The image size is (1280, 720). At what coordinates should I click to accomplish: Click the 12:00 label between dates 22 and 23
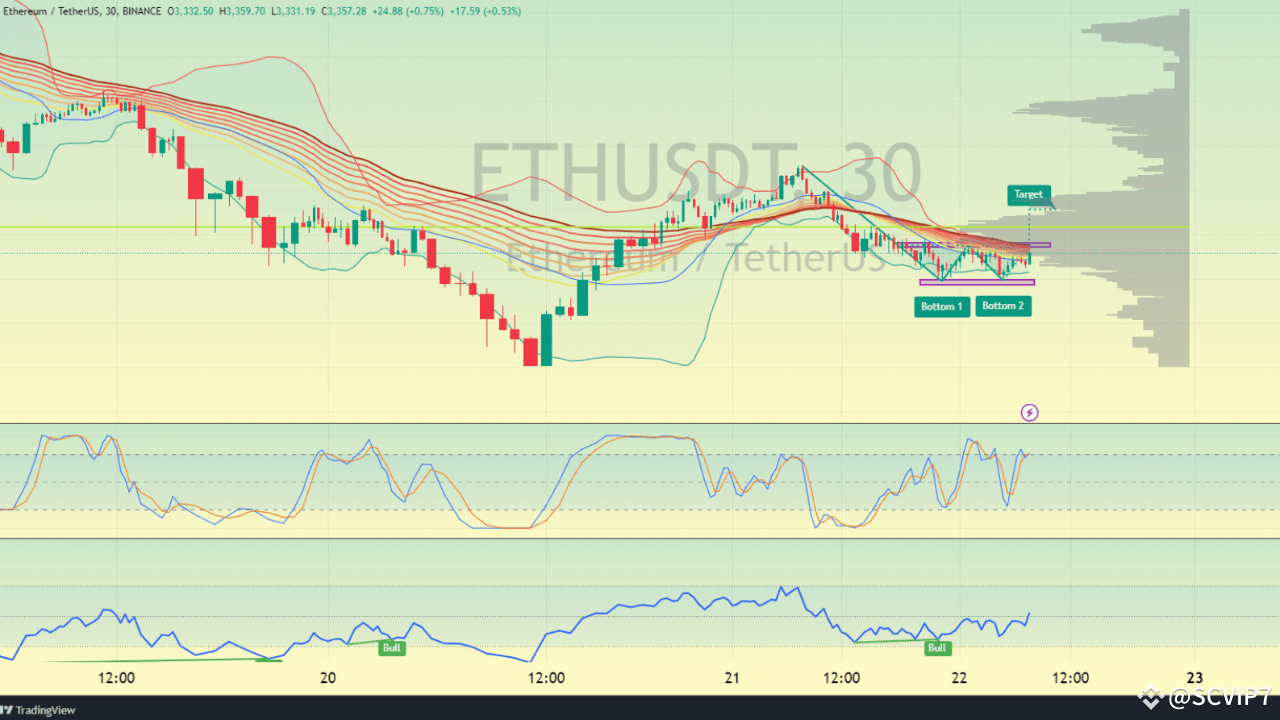(x=1071, y=678)
